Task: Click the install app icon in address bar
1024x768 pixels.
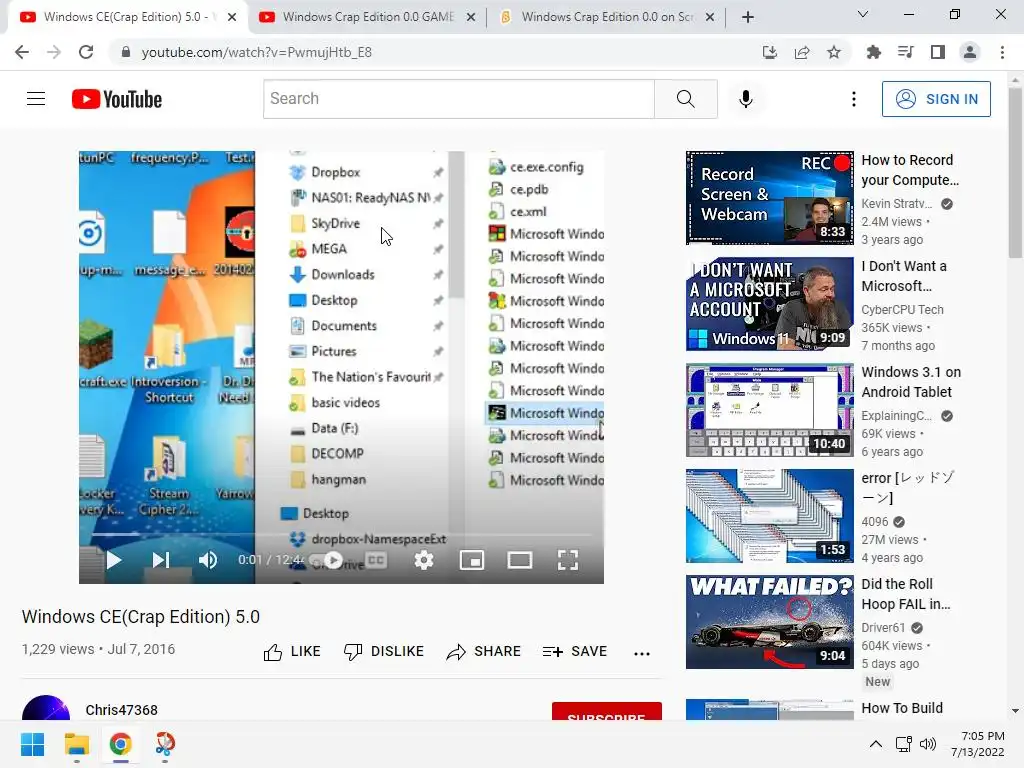Action: [x=770, y=52]
